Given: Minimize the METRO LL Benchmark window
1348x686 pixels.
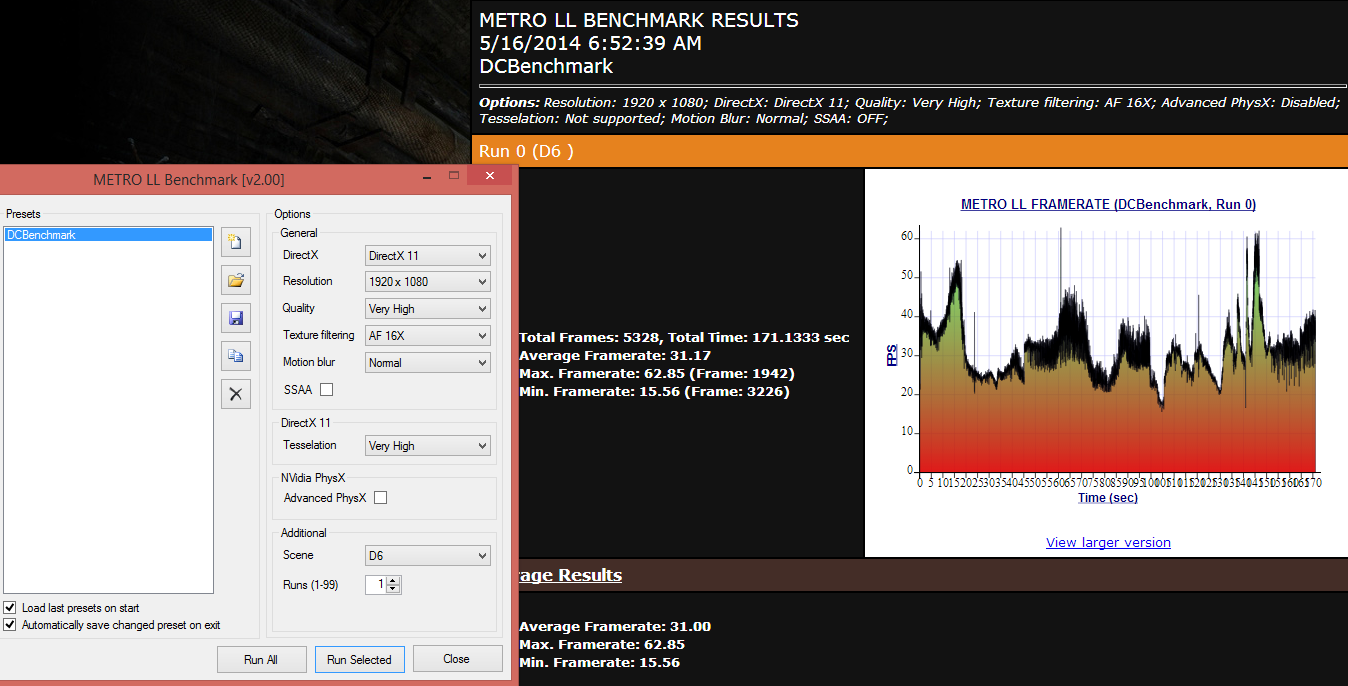Looking at the screenshot, I should [x=427, y=177].
